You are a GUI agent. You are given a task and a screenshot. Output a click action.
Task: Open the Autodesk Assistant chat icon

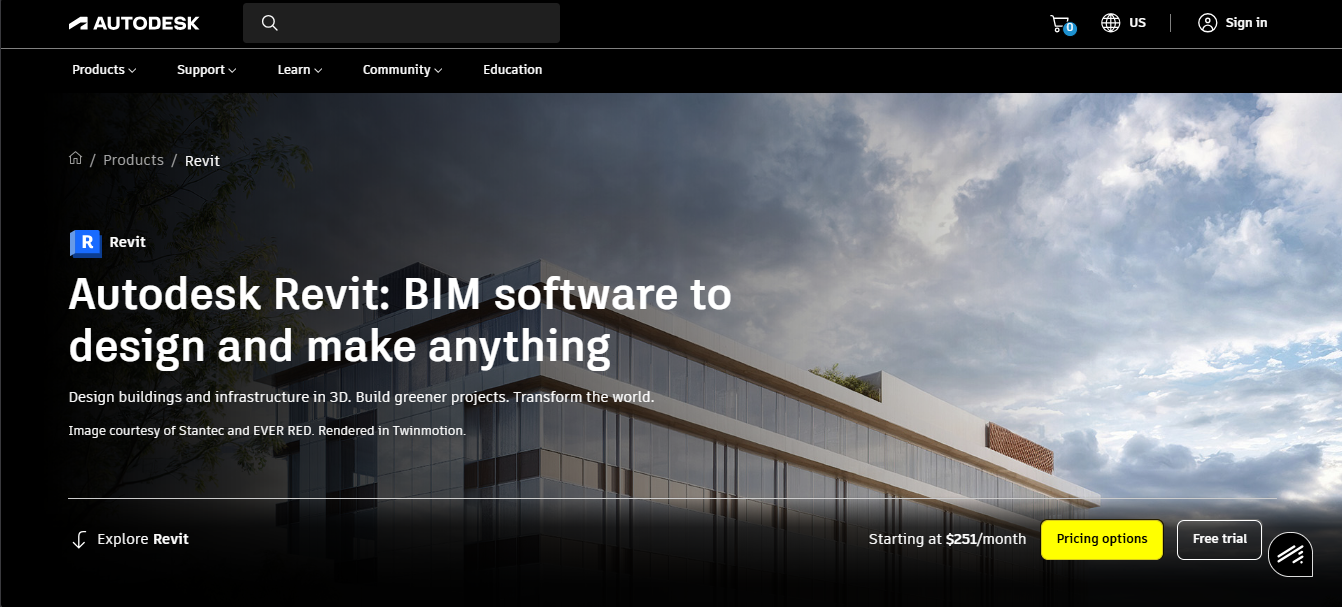tap(1290, 555)
